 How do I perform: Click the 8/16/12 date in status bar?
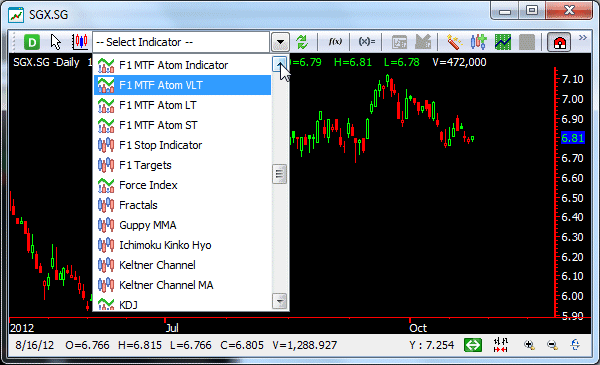[x=35, y=345]
